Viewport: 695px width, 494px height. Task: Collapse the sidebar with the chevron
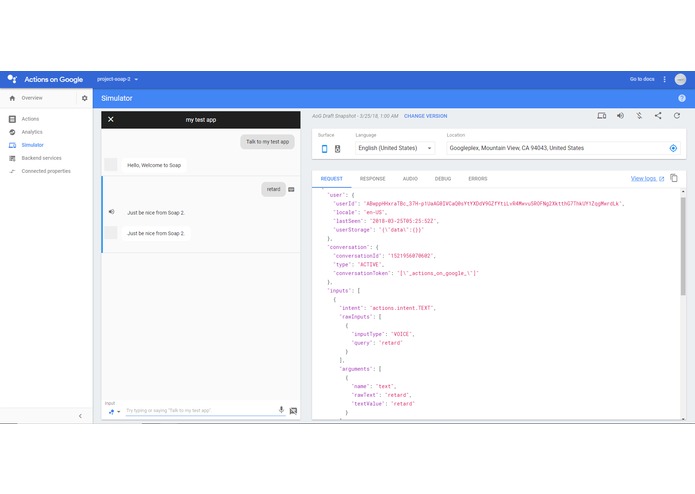pyautogui.click(x=80, y=416)
